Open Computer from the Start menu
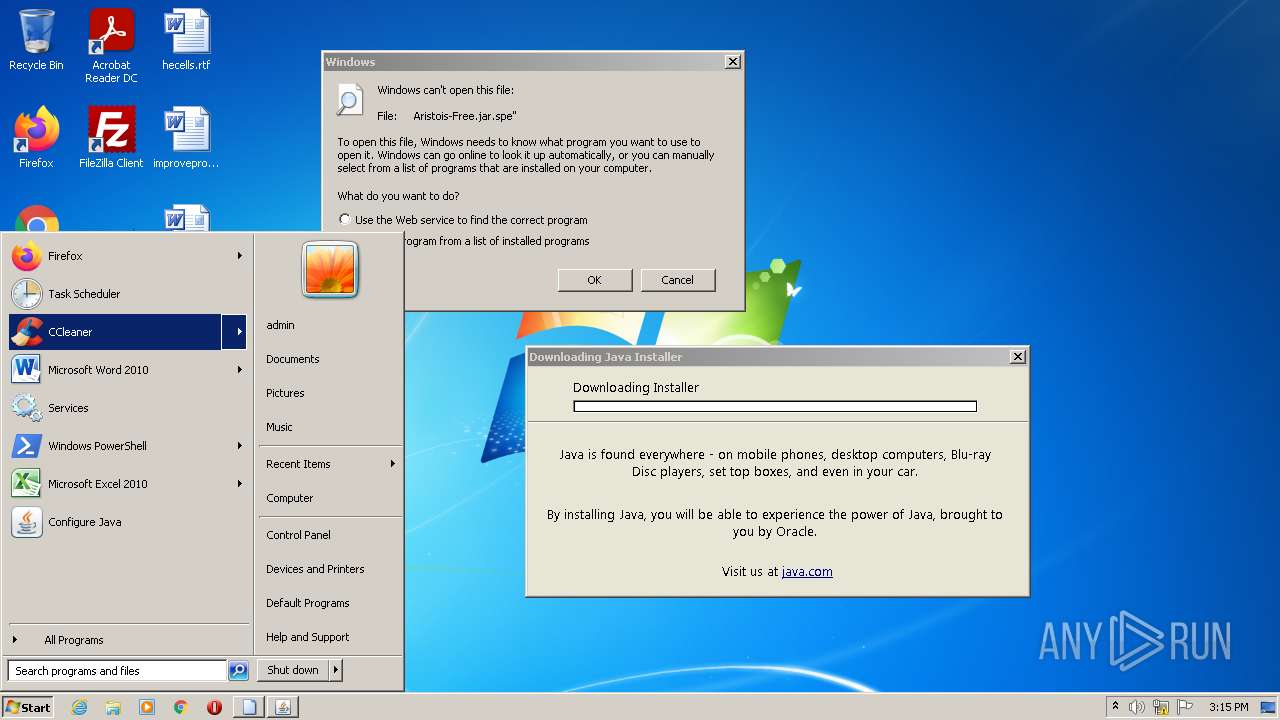 [290, 498]
